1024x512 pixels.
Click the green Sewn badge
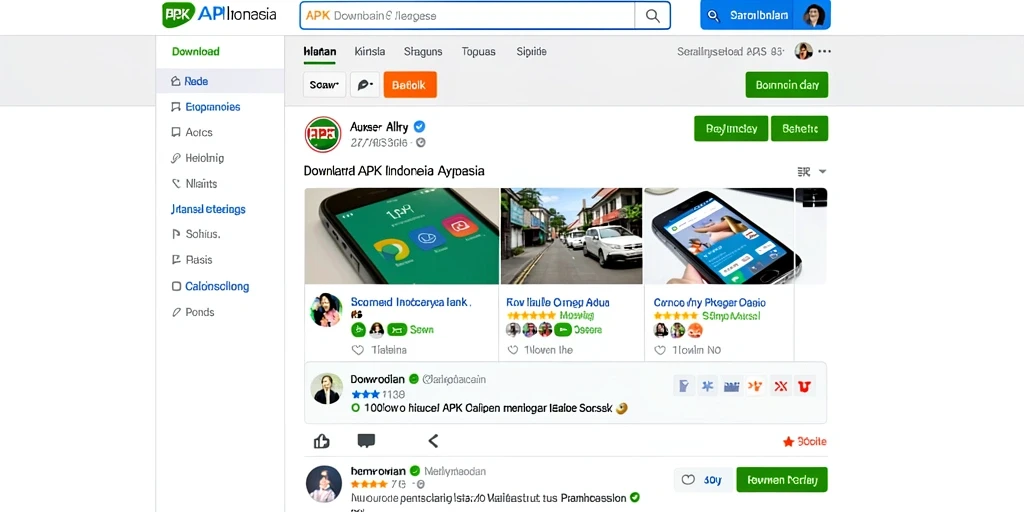(x=410, y=330)
